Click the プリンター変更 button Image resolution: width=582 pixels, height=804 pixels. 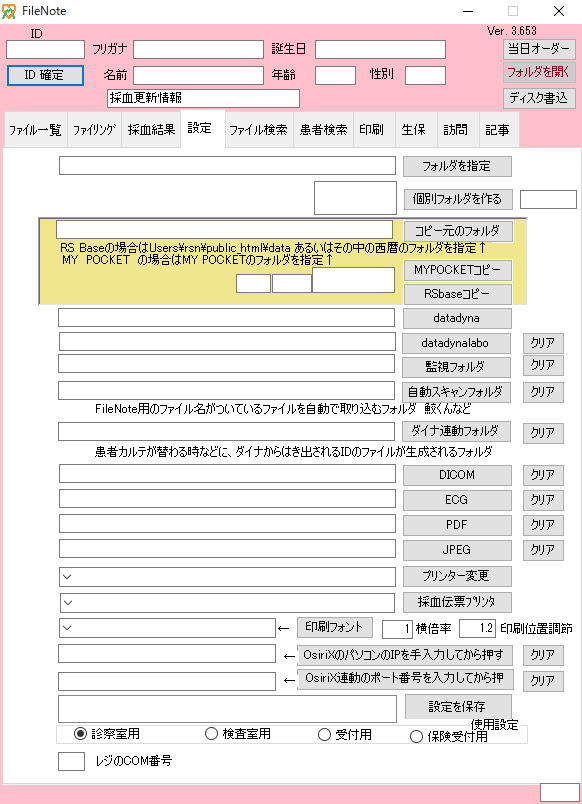[457, 576]
